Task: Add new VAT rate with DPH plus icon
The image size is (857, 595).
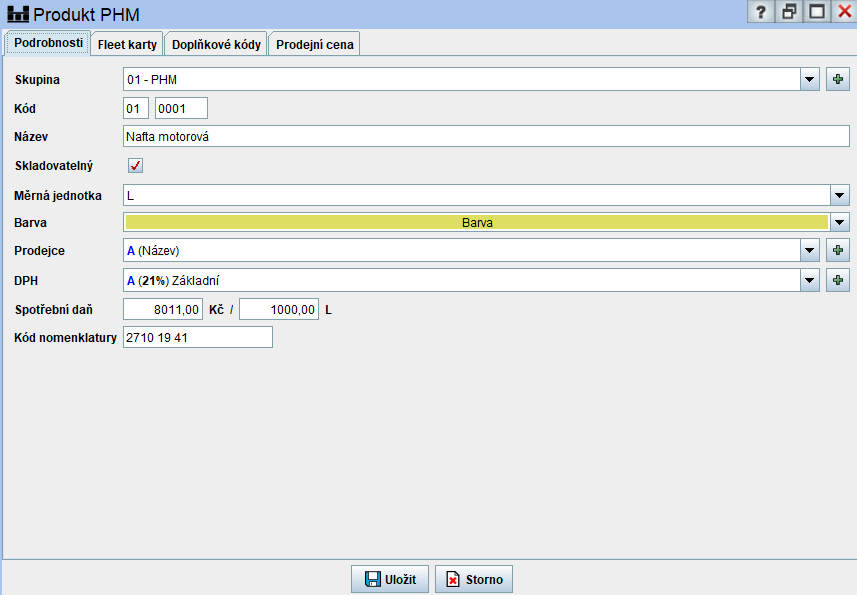Action: [838, 281]
